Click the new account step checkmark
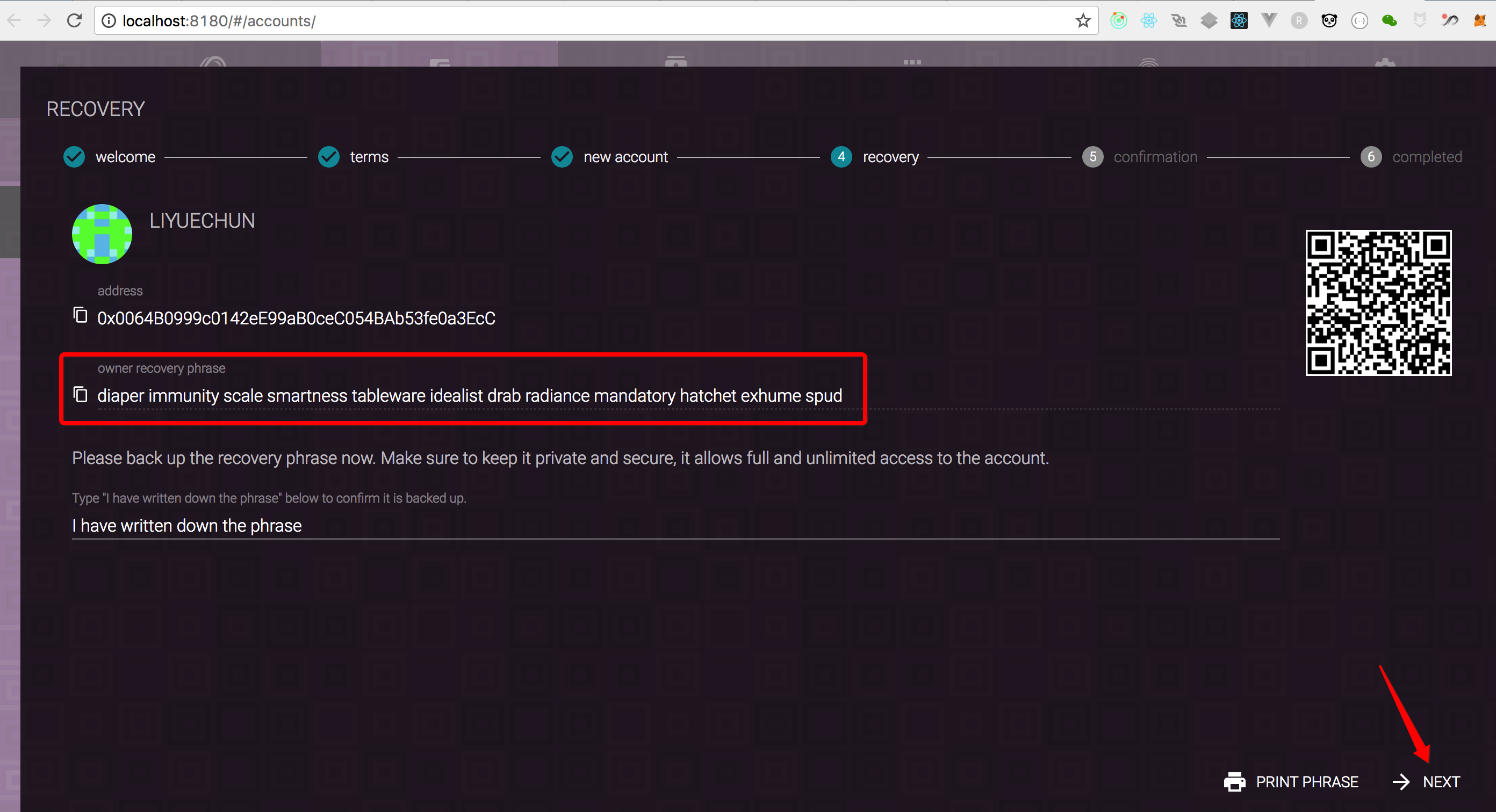This screenshot has width=1496, height=812. coord(562,157)
